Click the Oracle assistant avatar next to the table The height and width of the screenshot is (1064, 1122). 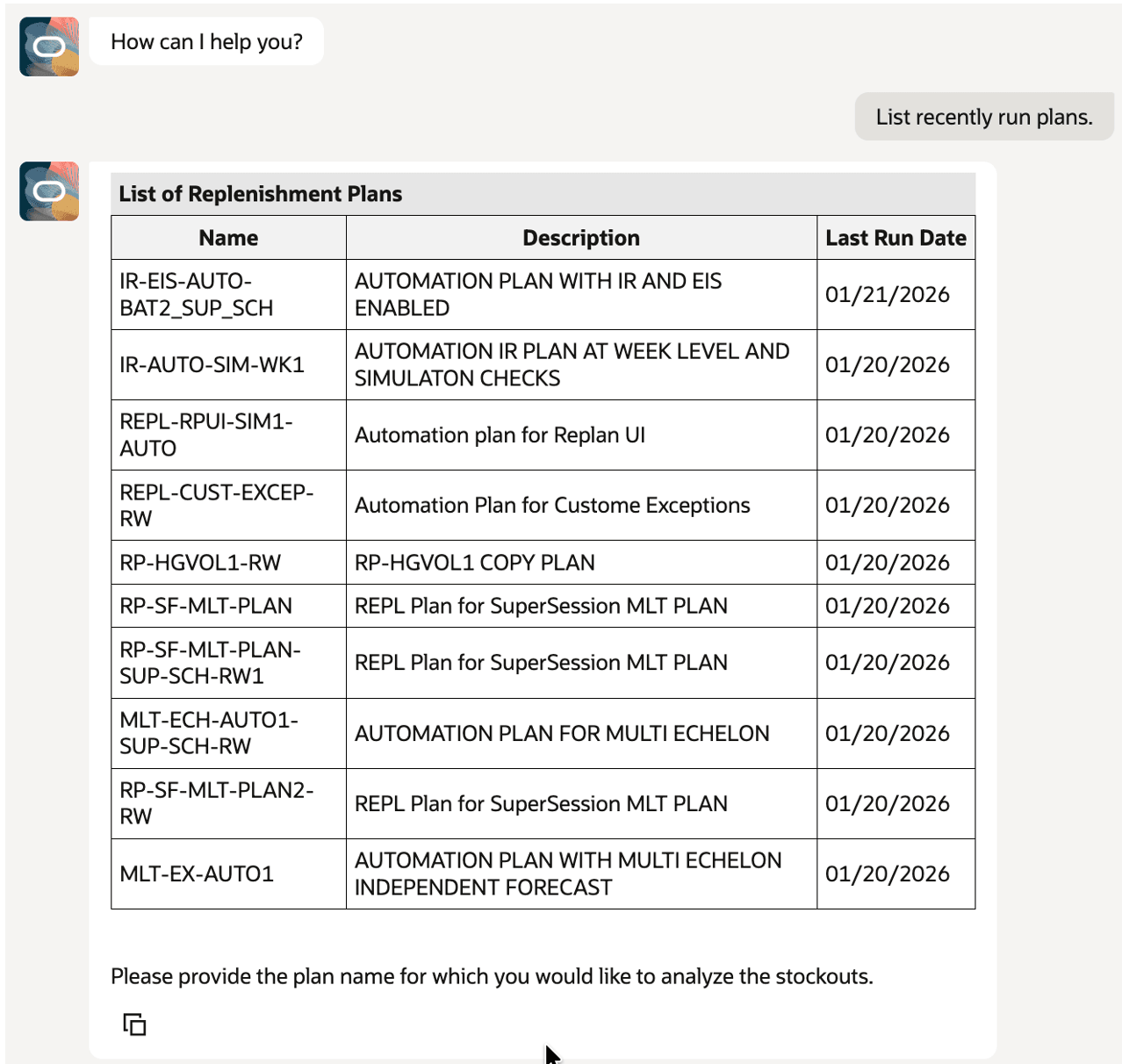pyautogui.click(x=48, y=190)
